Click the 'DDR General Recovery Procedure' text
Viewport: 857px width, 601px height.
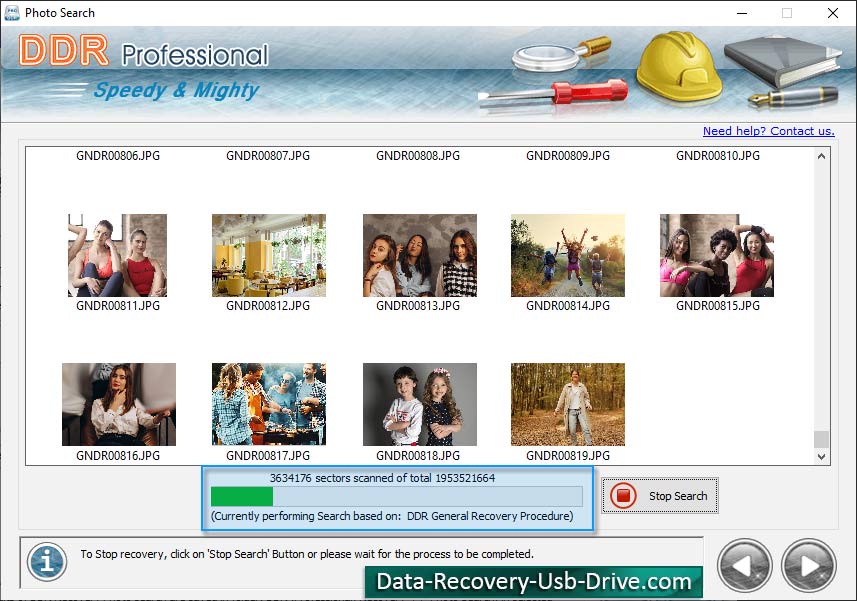click(x=490, y=516)
